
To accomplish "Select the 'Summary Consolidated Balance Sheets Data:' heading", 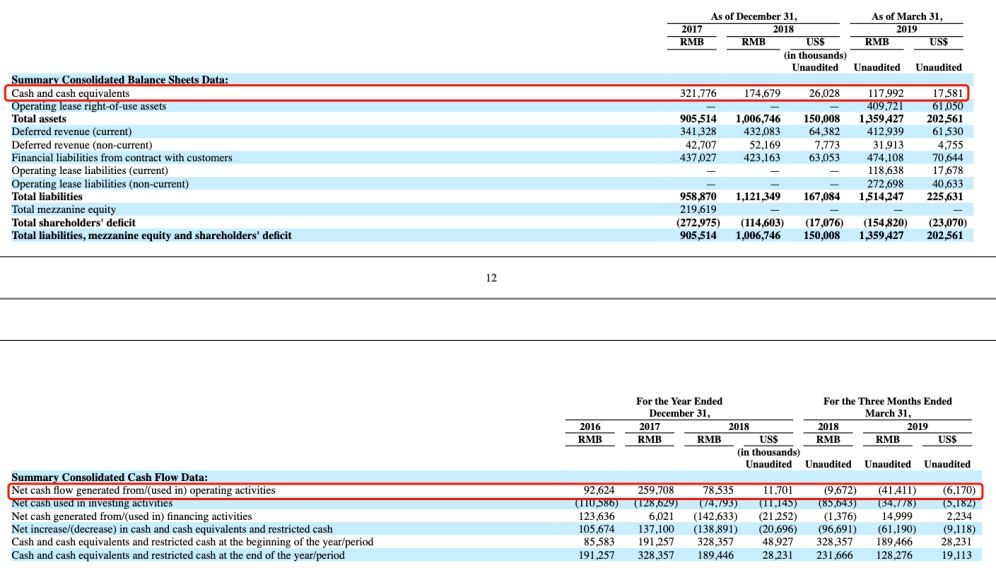I will click(119, 80).
